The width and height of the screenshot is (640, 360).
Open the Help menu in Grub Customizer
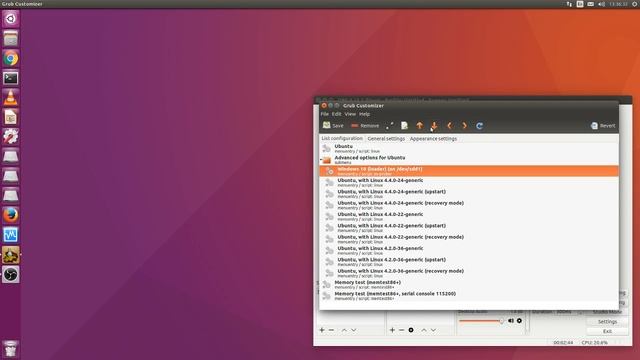(364, 114)
